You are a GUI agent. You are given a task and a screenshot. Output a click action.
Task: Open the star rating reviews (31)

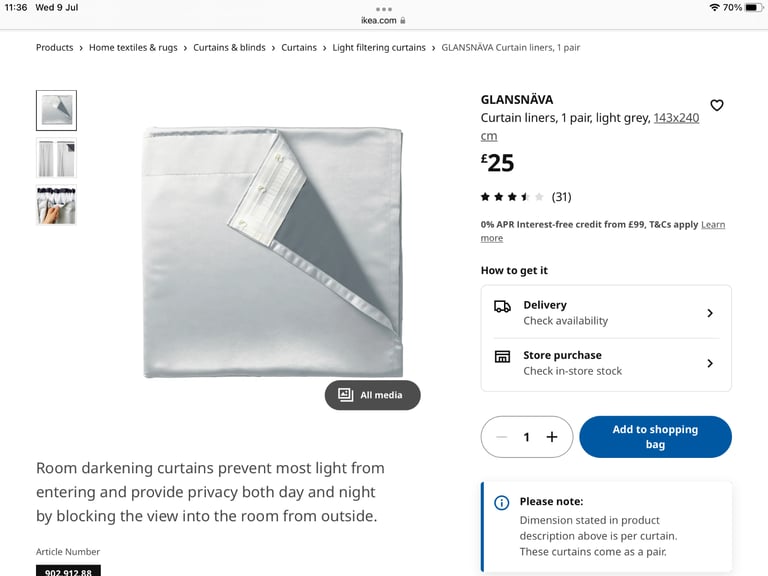coord(526,197)
